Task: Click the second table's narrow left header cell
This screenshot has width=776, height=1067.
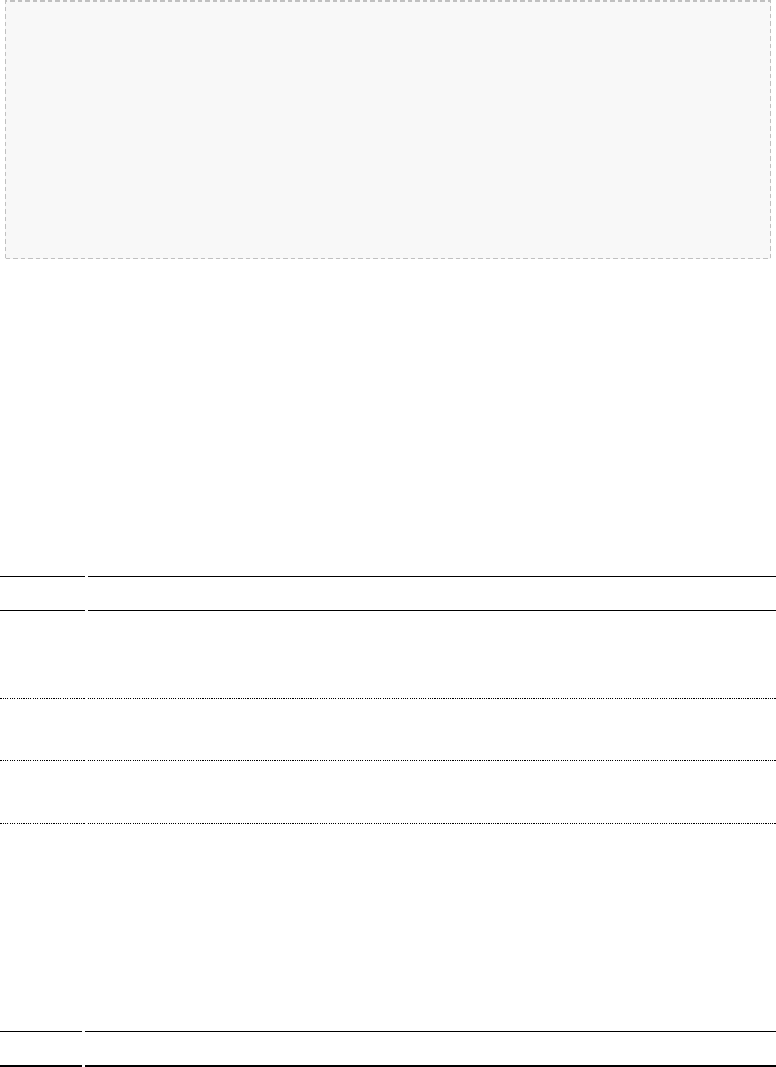Action: (41, 1049)
